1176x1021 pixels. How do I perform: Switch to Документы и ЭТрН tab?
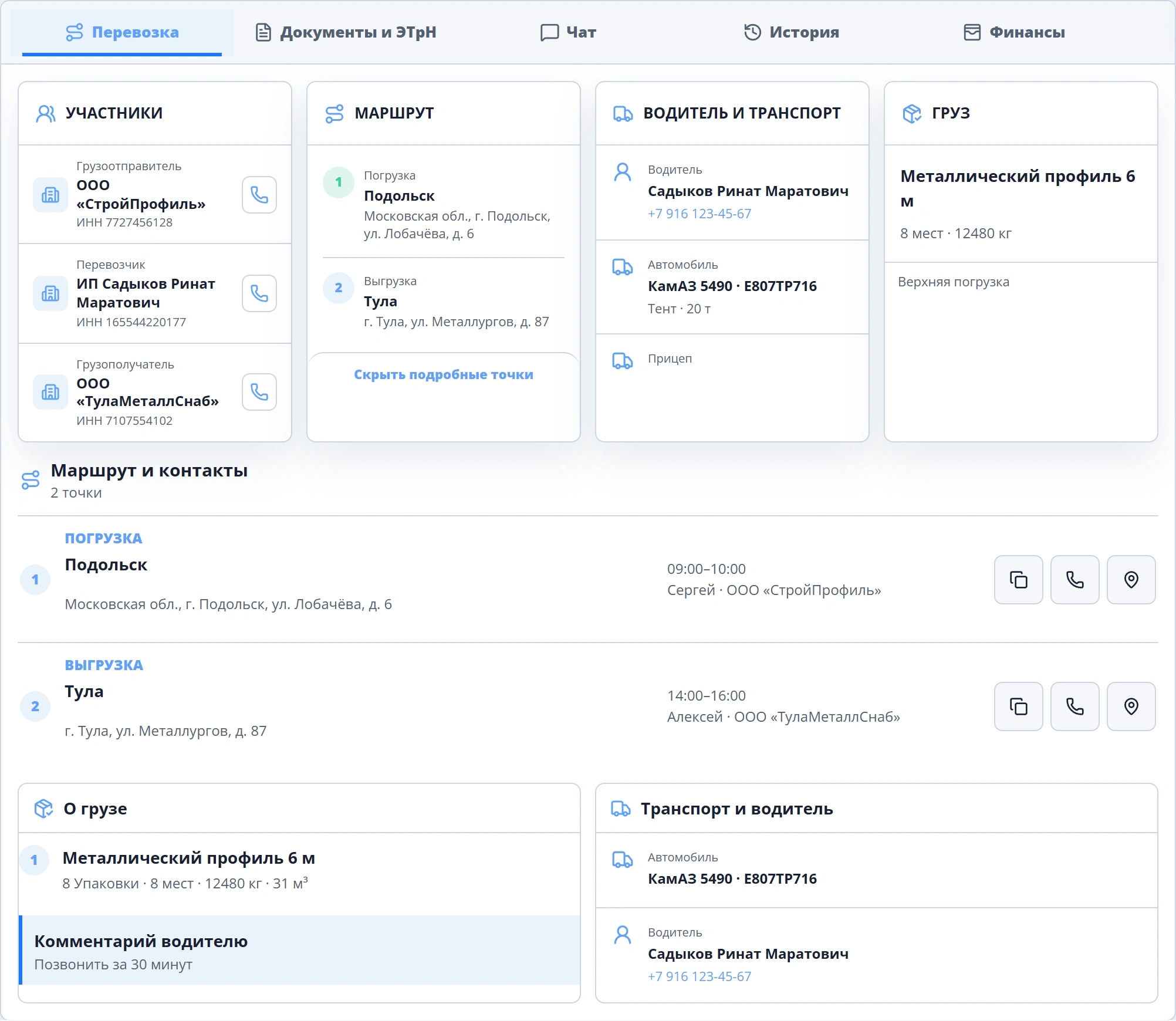346,32
